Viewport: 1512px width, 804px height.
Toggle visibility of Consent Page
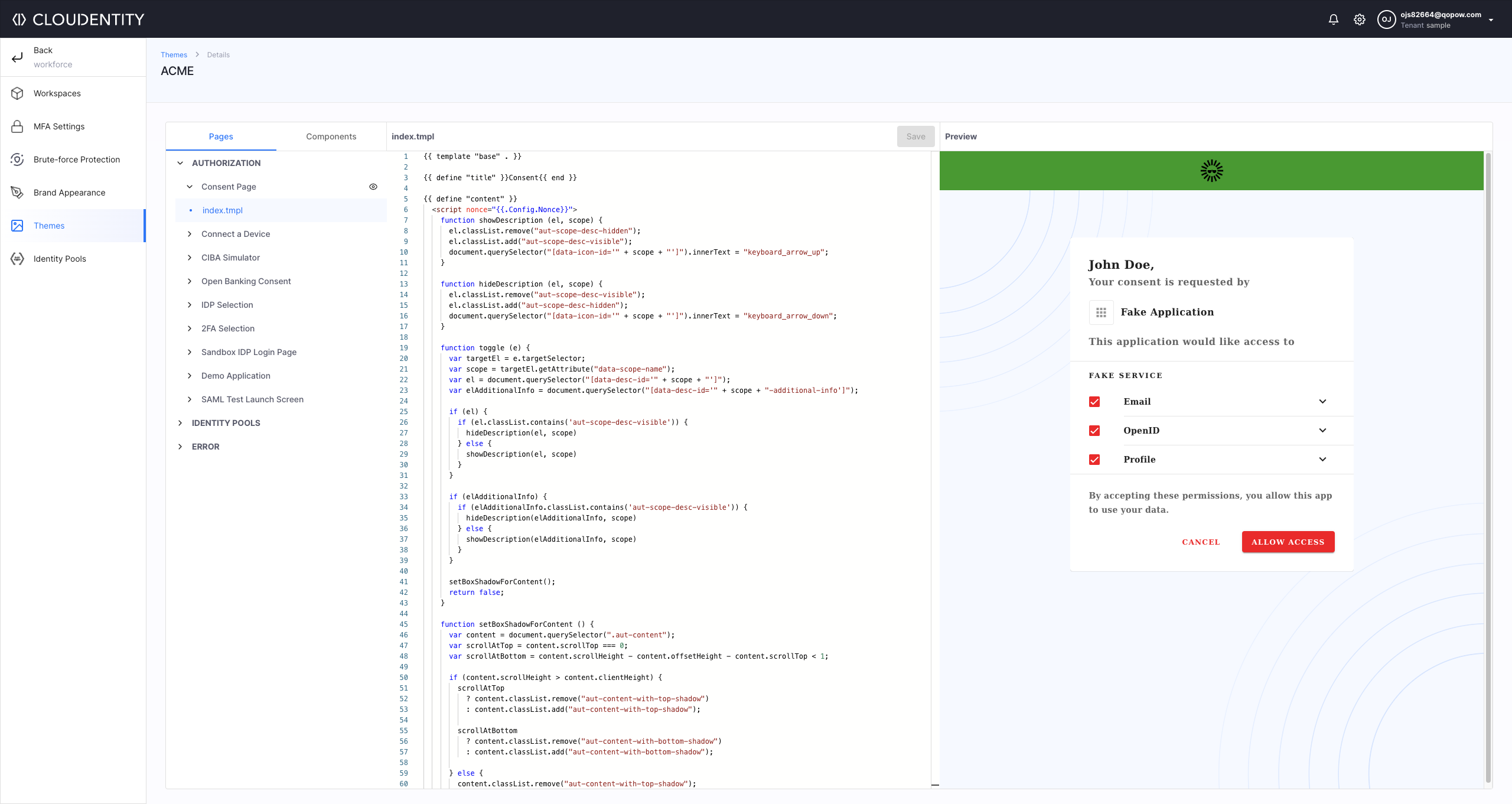click(x=373, y=186)
